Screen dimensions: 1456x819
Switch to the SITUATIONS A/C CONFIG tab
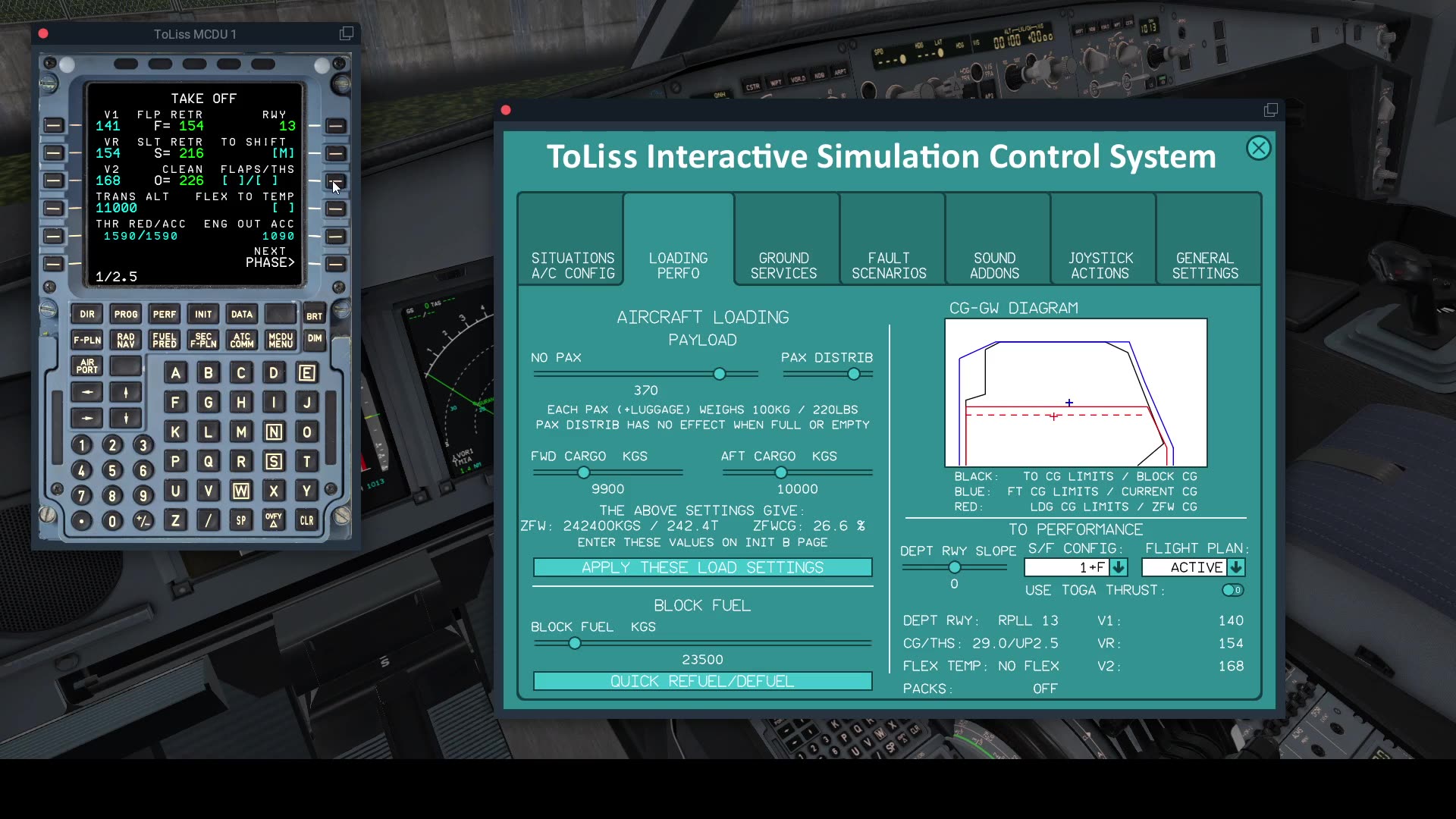[573, 240]
